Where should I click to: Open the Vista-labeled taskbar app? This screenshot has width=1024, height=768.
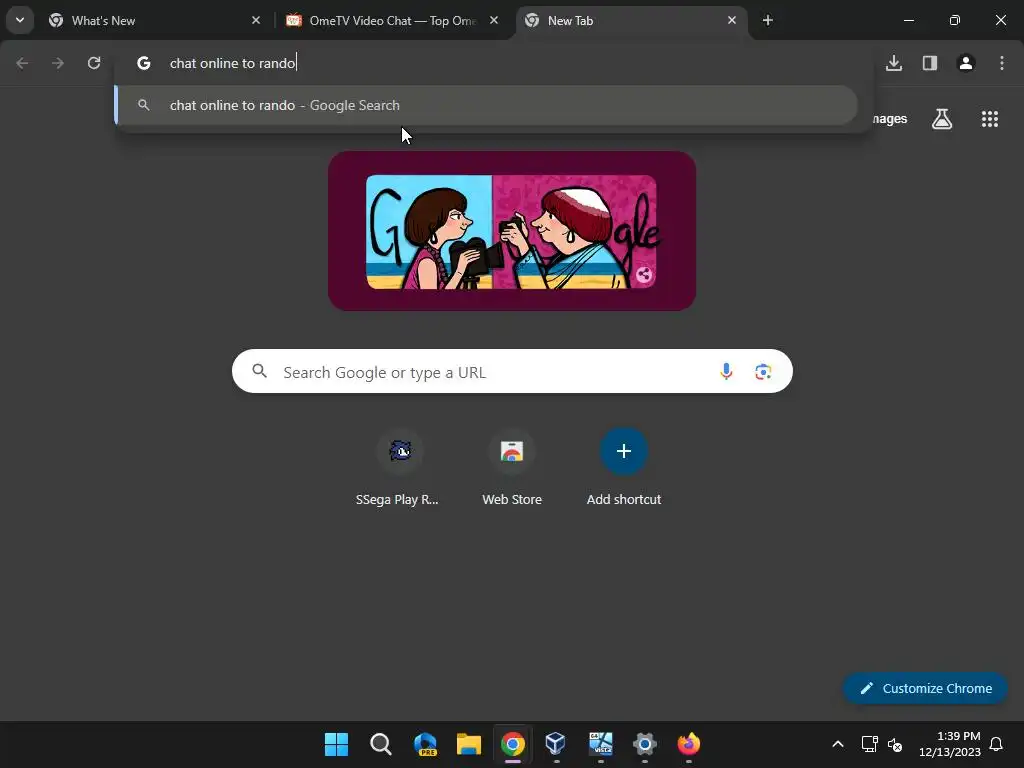tap(601, 744)
